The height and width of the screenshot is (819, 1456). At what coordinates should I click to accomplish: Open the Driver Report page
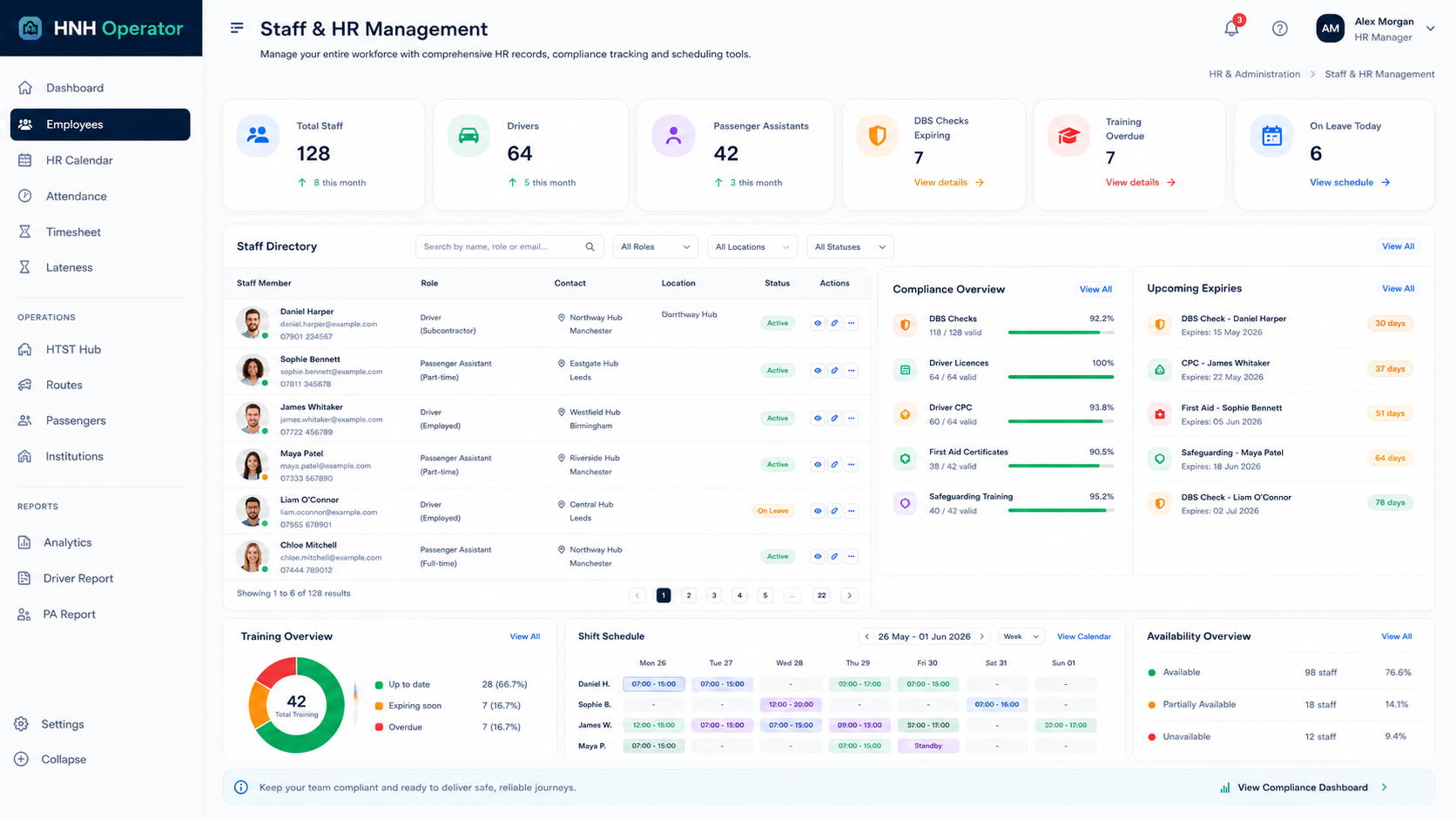click(100, 578)
